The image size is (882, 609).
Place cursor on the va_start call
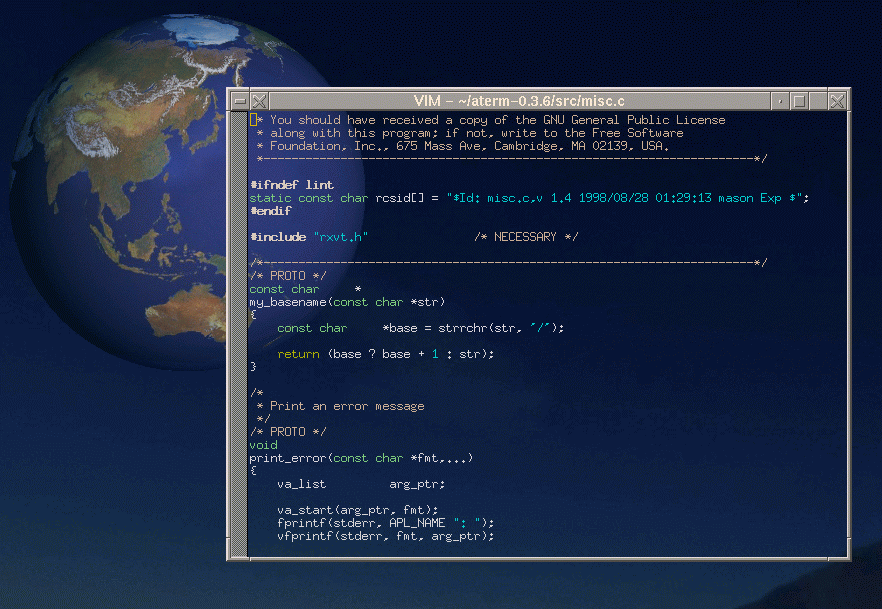(x=312, y=510)
